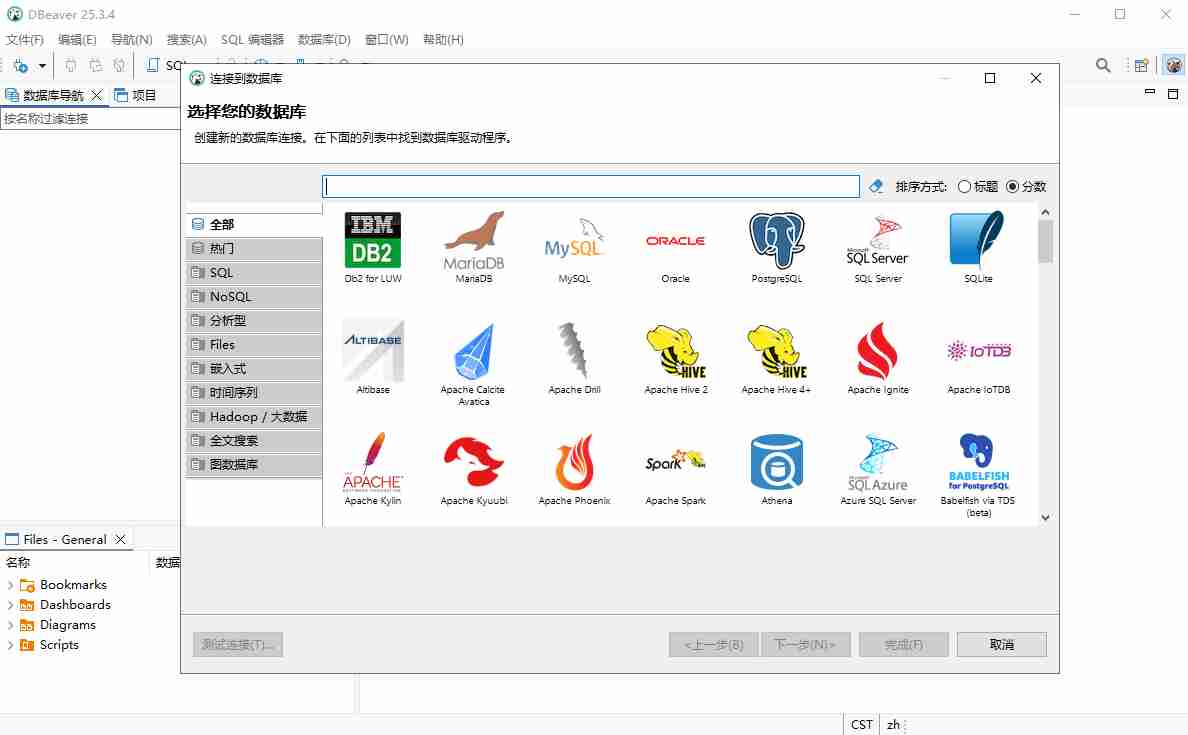Select the Apache Spark driver
The height and width of the screenshot is (735, 1188).
point(675,465)
